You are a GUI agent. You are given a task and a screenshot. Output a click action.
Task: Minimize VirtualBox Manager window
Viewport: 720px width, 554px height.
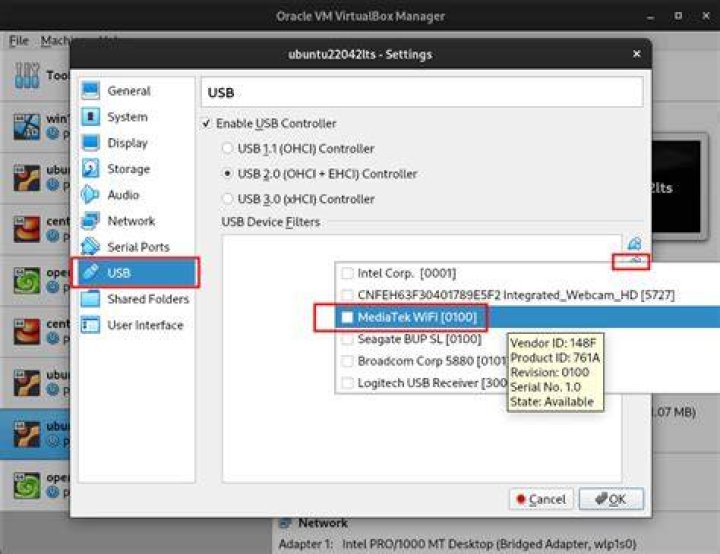coord(650,16)
